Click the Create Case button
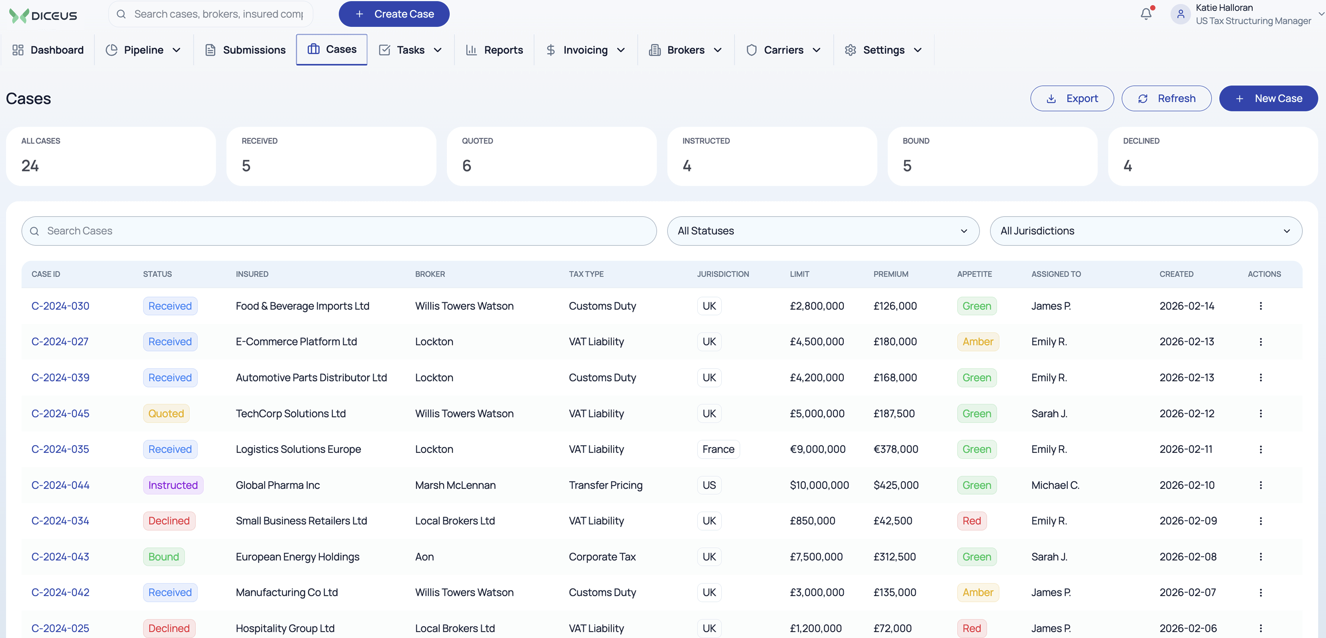Viewport: 1326px width, 638px height. coord(394,14)
